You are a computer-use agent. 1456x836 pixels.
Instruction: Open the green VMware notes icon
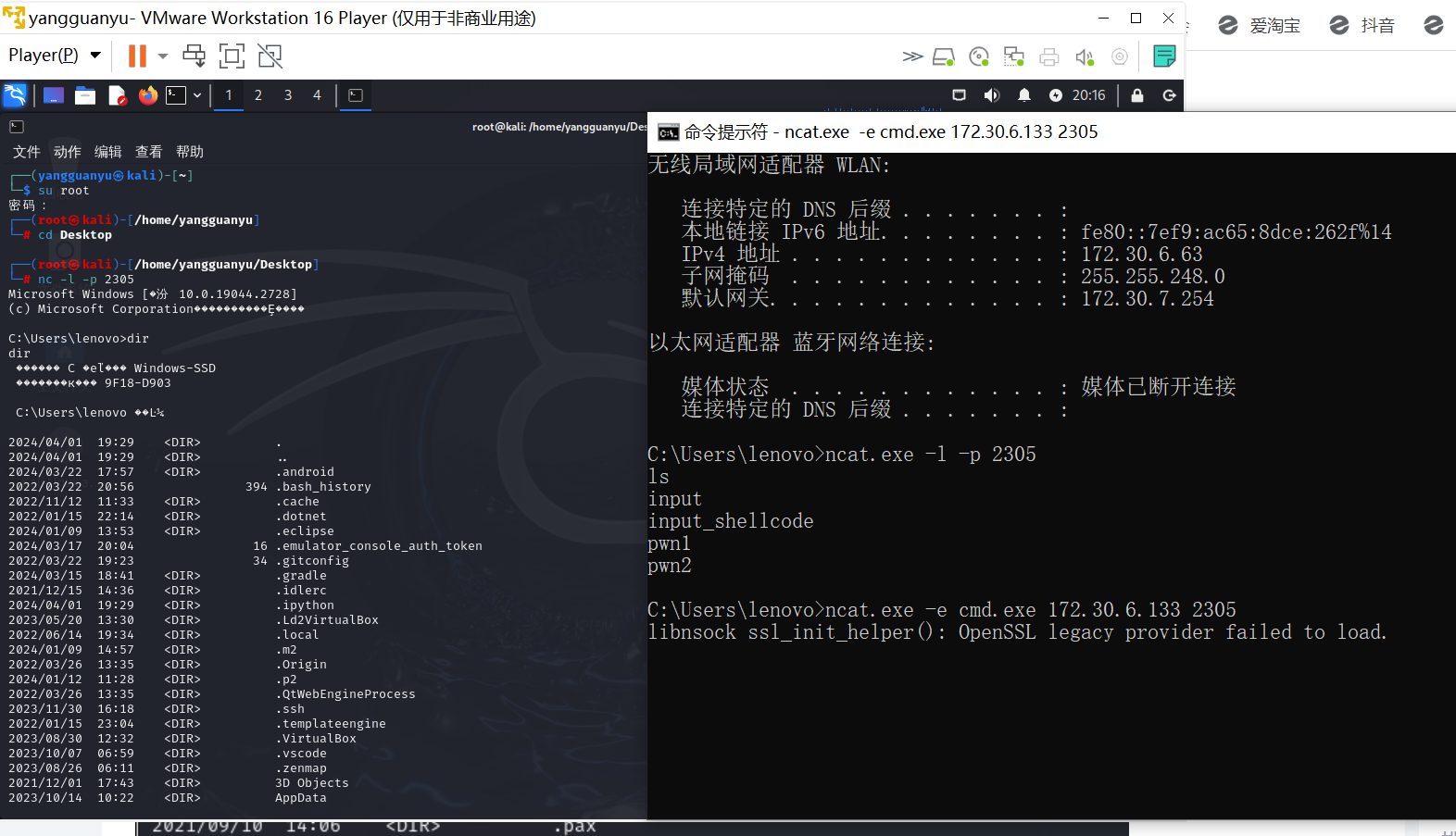(x=1164, y=56)
